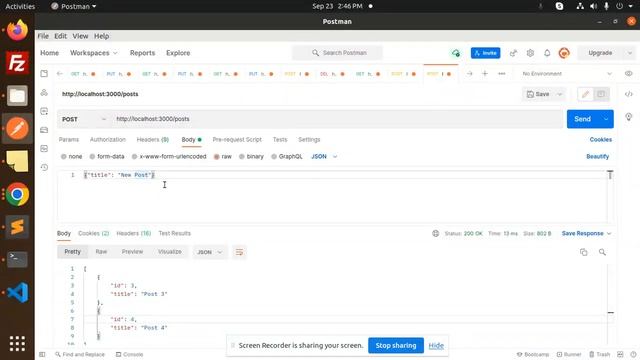Open the View menu
This screenshot has width=640, height=360.
[x=80, y=36]
